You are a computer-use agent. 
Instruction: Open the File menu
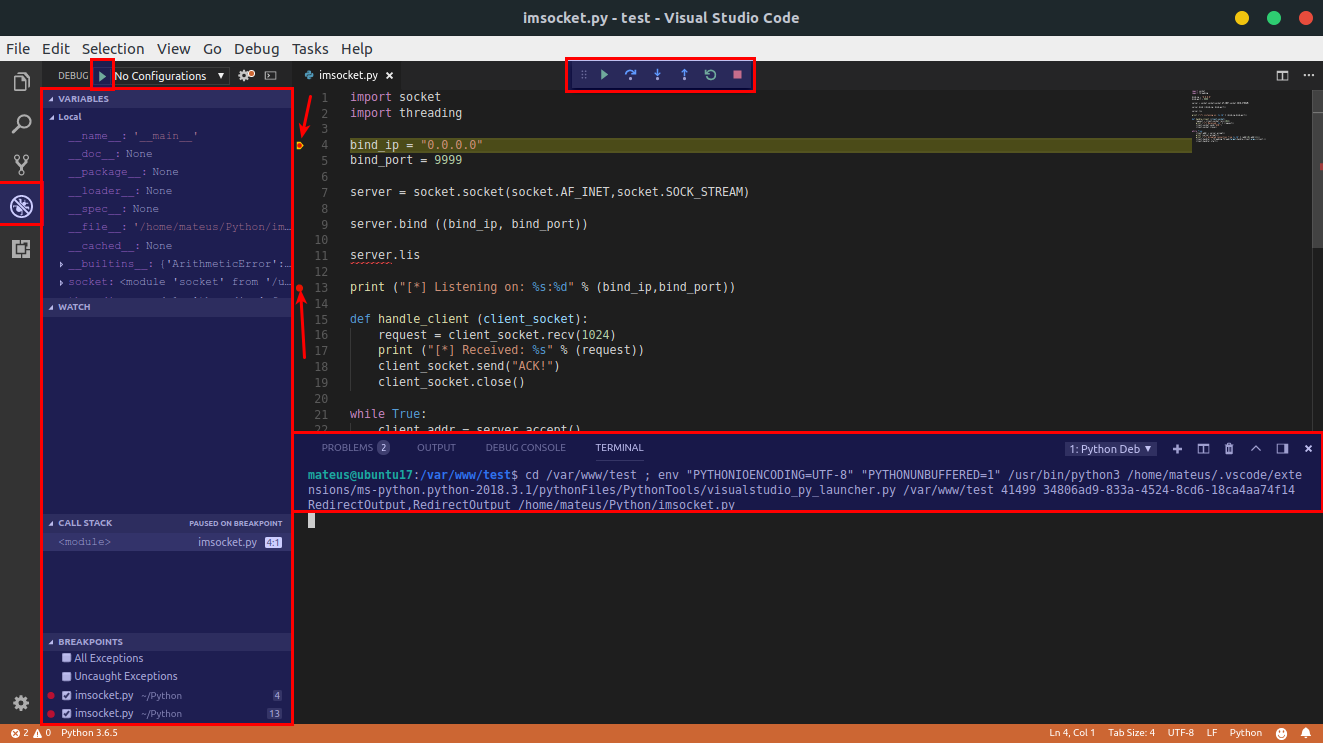click(18, 49)
